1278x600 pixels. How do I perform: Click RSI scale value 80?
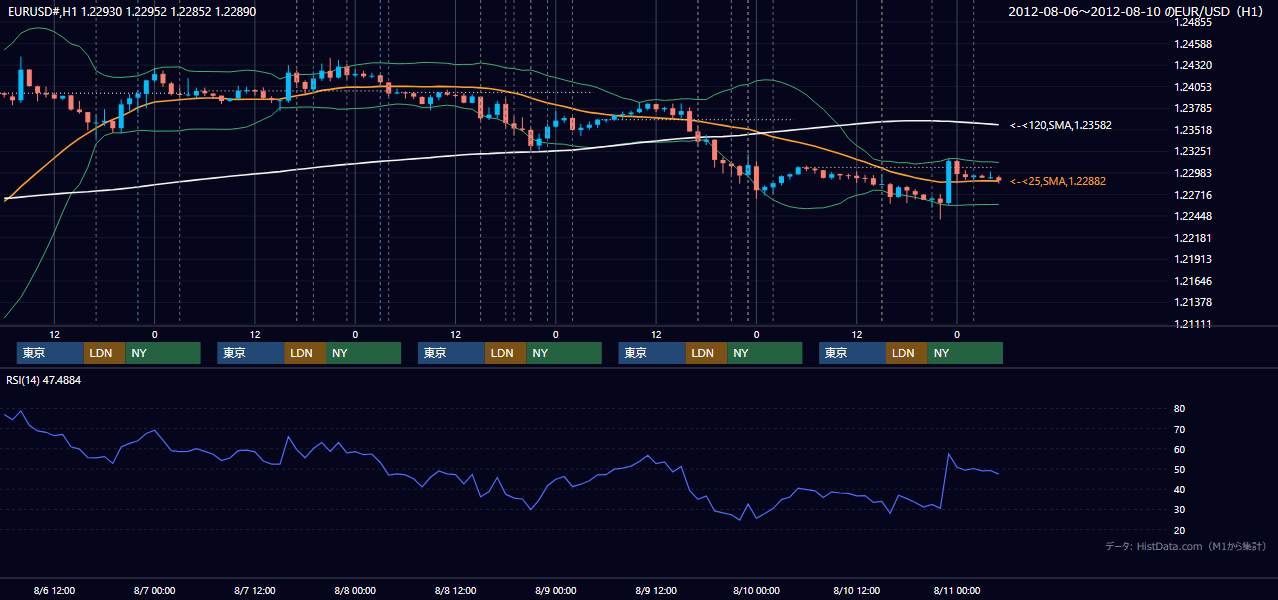(x=1180, y=409)
